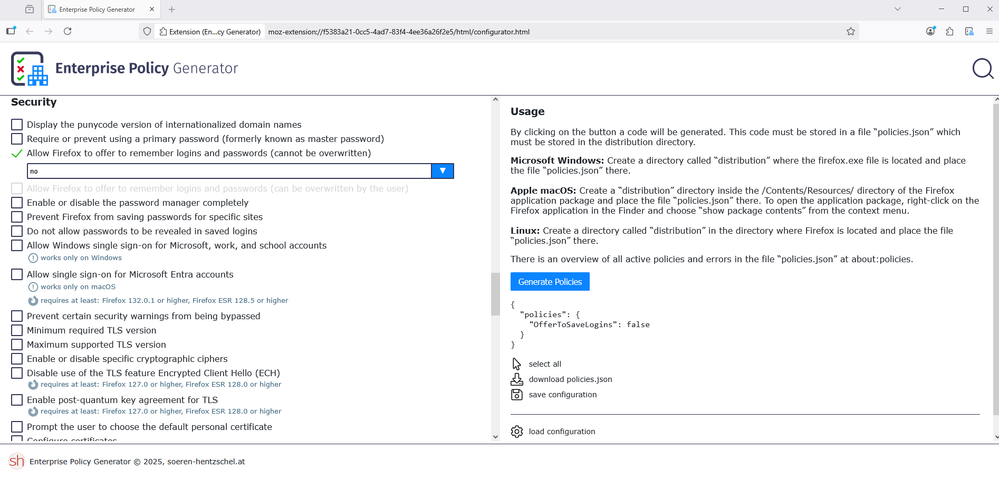
Task: Toggle Prevent Firefox from saving passwords checkbox
Action: tap(17, 217)
